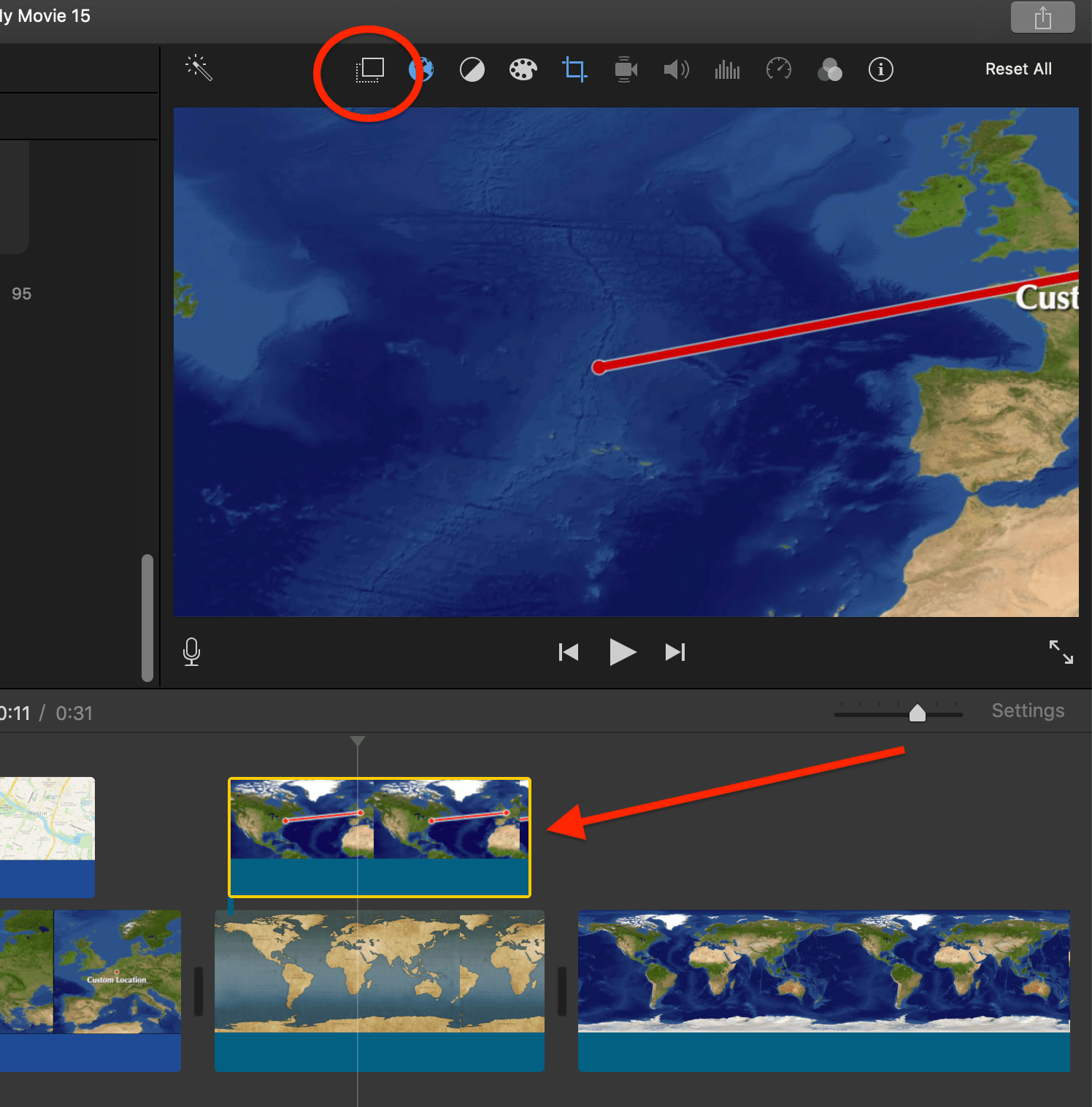Open the Map Style globe settings
The height and width of the screenshot is (1107, 1092).
coord(421,69)
